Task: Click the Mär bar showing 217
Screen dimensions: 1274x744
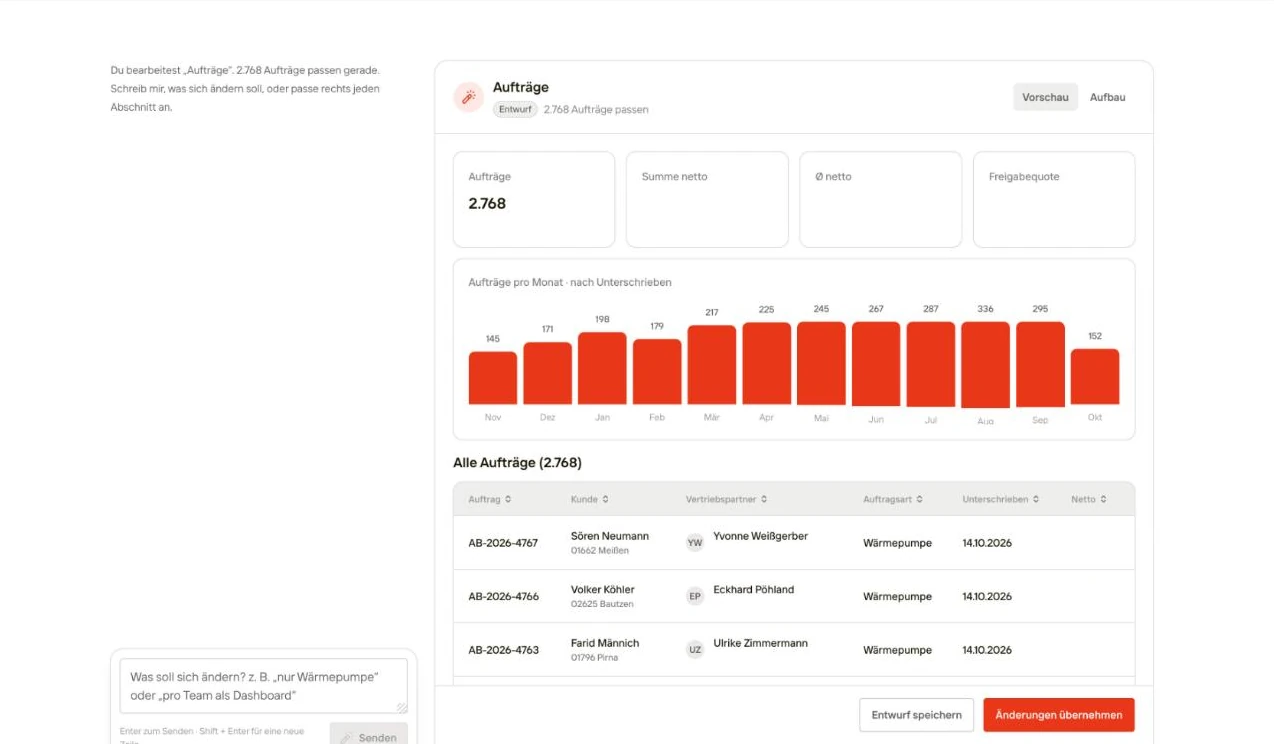Action: [712, 365]
